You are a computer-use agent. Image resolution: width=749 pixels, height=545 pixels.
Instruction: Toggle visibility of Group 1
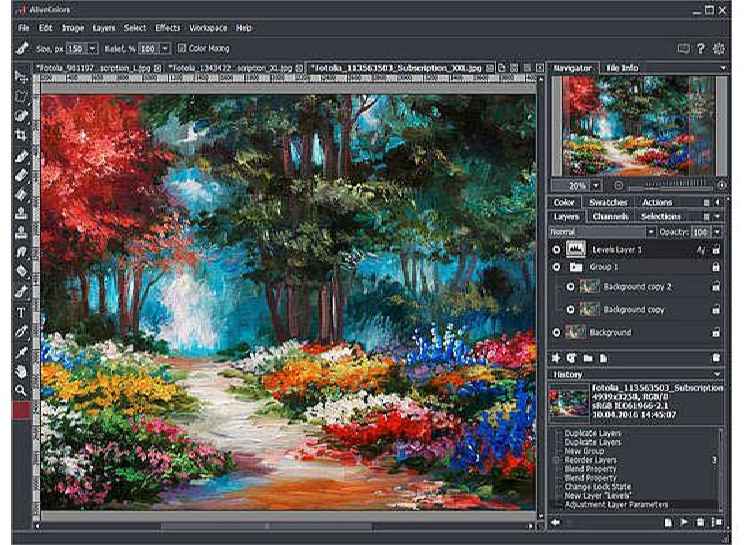pyautogui.click(x=556, y=268)
